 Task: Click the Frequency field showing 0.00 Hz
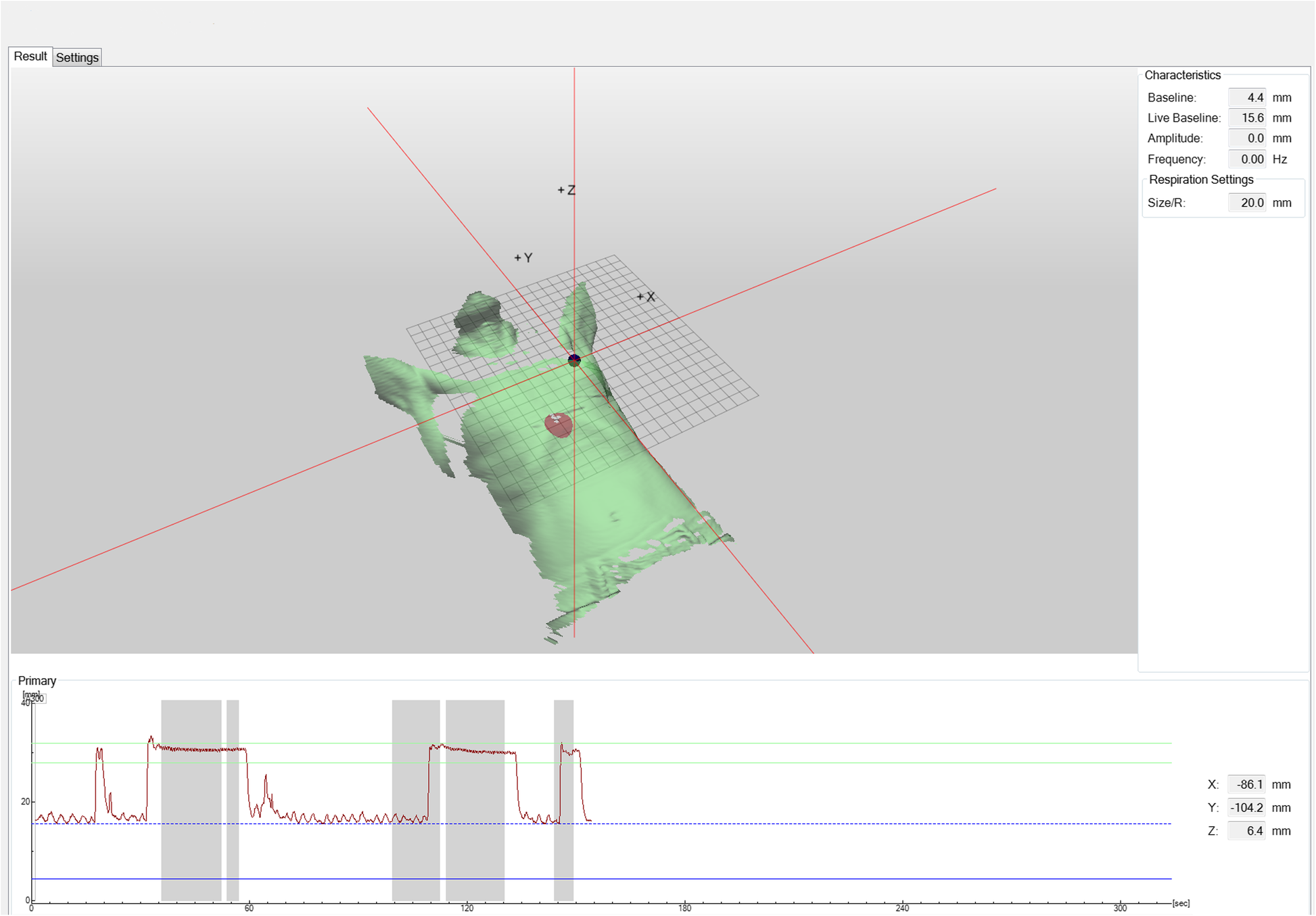tap(1248, 159)
